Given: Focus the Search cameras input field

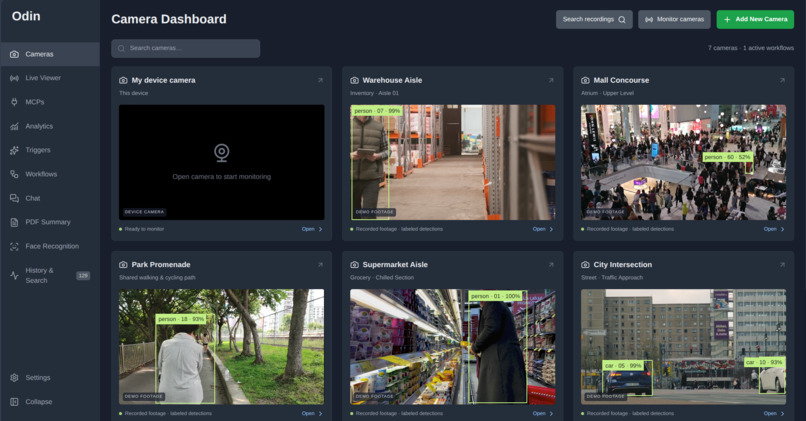Looking at the screenshot, I should [186, 48].
